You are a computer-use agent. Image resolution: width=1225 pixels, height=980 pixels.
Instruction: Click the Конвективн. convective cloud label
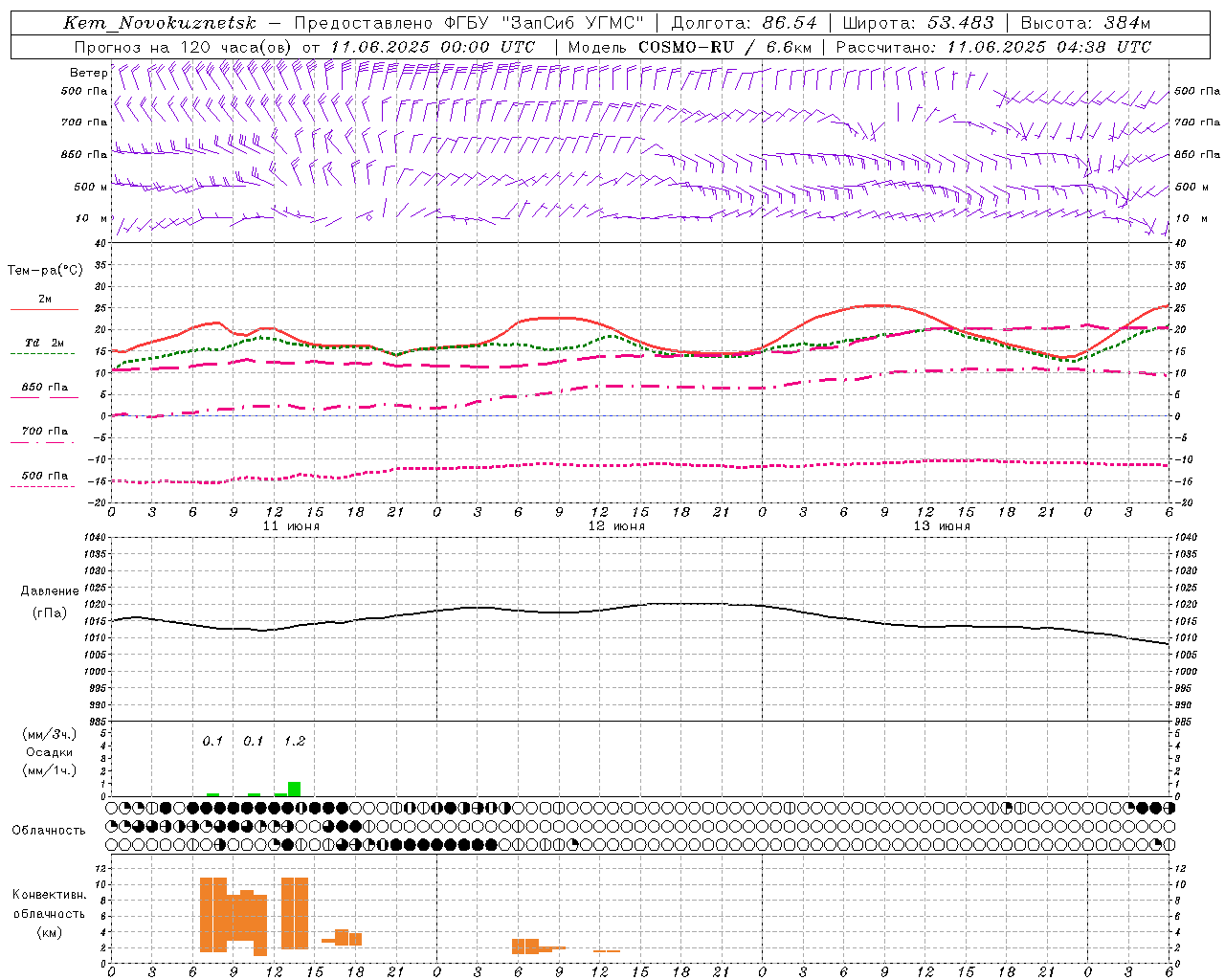(50, 895)
